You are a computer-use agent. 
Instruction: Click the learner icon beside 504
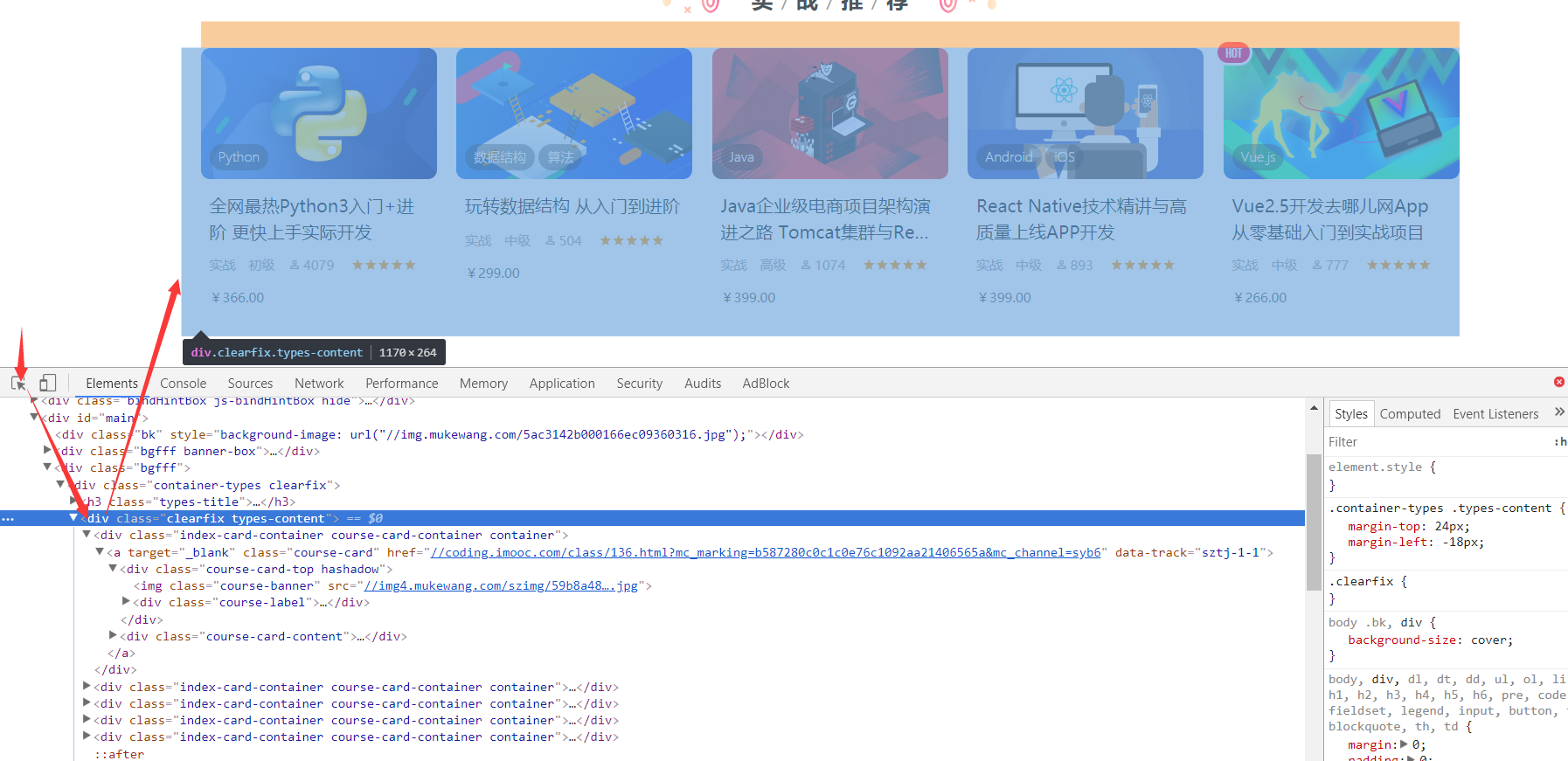pyautogui.click(x=551, y=240)
